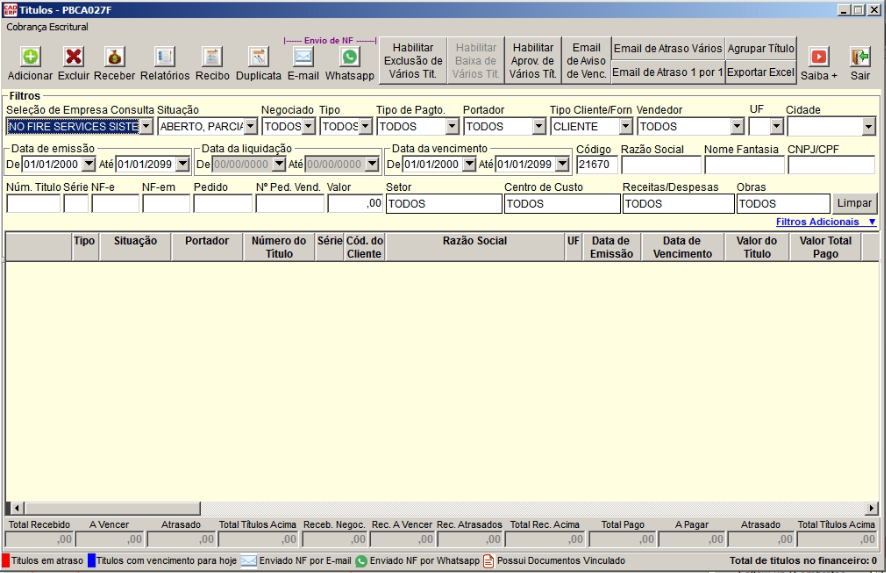Click the blue vencimento para hoje swatch

(x=92, y=561)
